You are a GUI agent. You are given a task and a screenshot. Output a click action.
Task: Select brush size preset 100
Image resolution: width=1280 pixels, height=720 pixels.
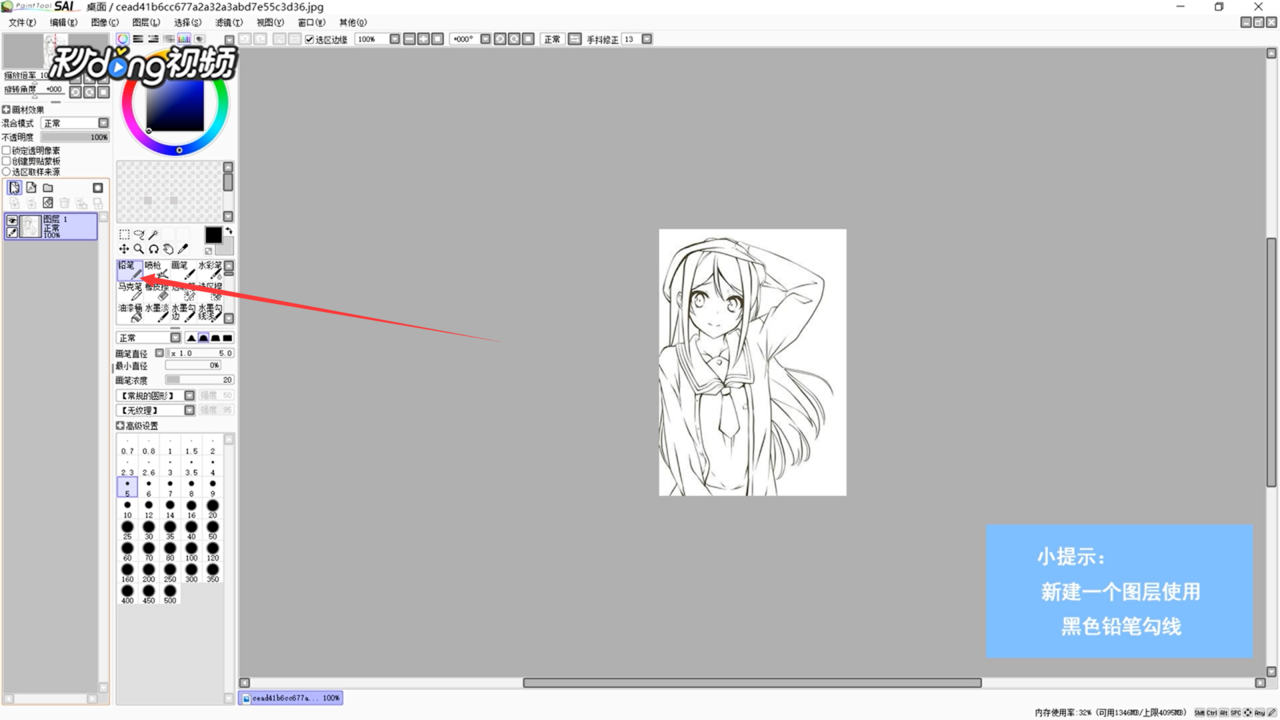[191, 552]
